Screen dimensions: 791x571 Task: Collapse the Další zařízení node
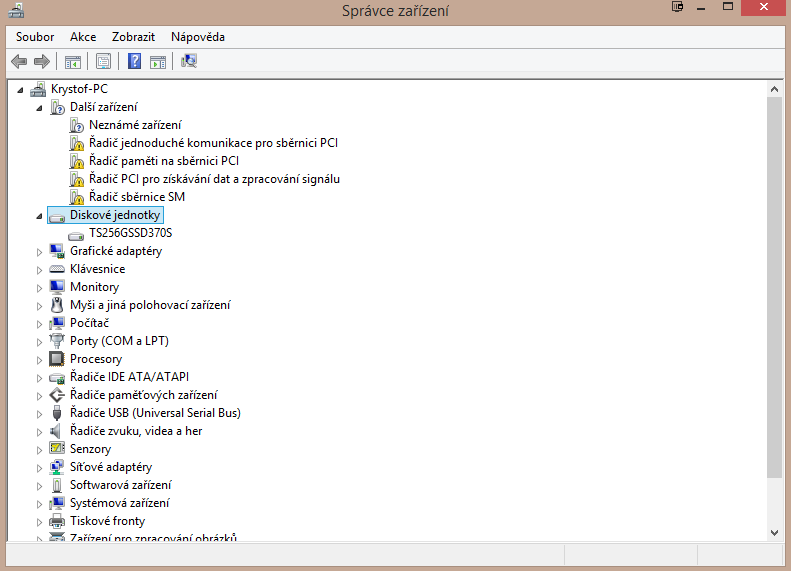tap(40, 108)
